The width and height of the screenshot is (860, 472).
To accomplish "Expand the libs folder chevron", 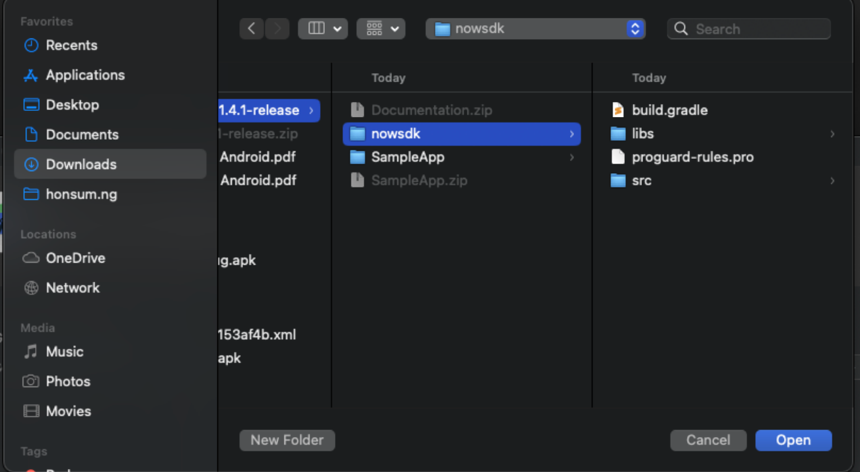I will coord(832,134).
